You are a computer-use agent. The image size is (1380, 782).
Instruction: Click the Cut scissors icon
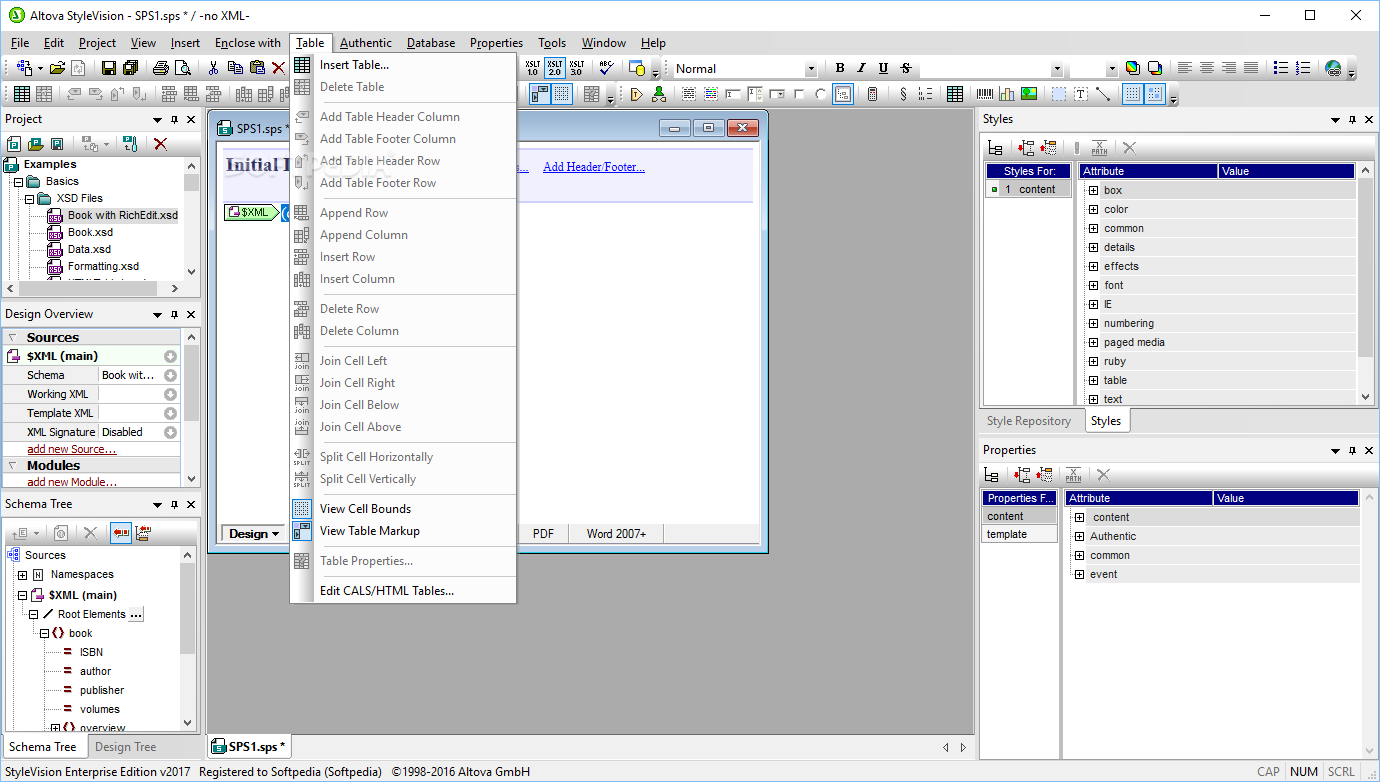point(213,68)
